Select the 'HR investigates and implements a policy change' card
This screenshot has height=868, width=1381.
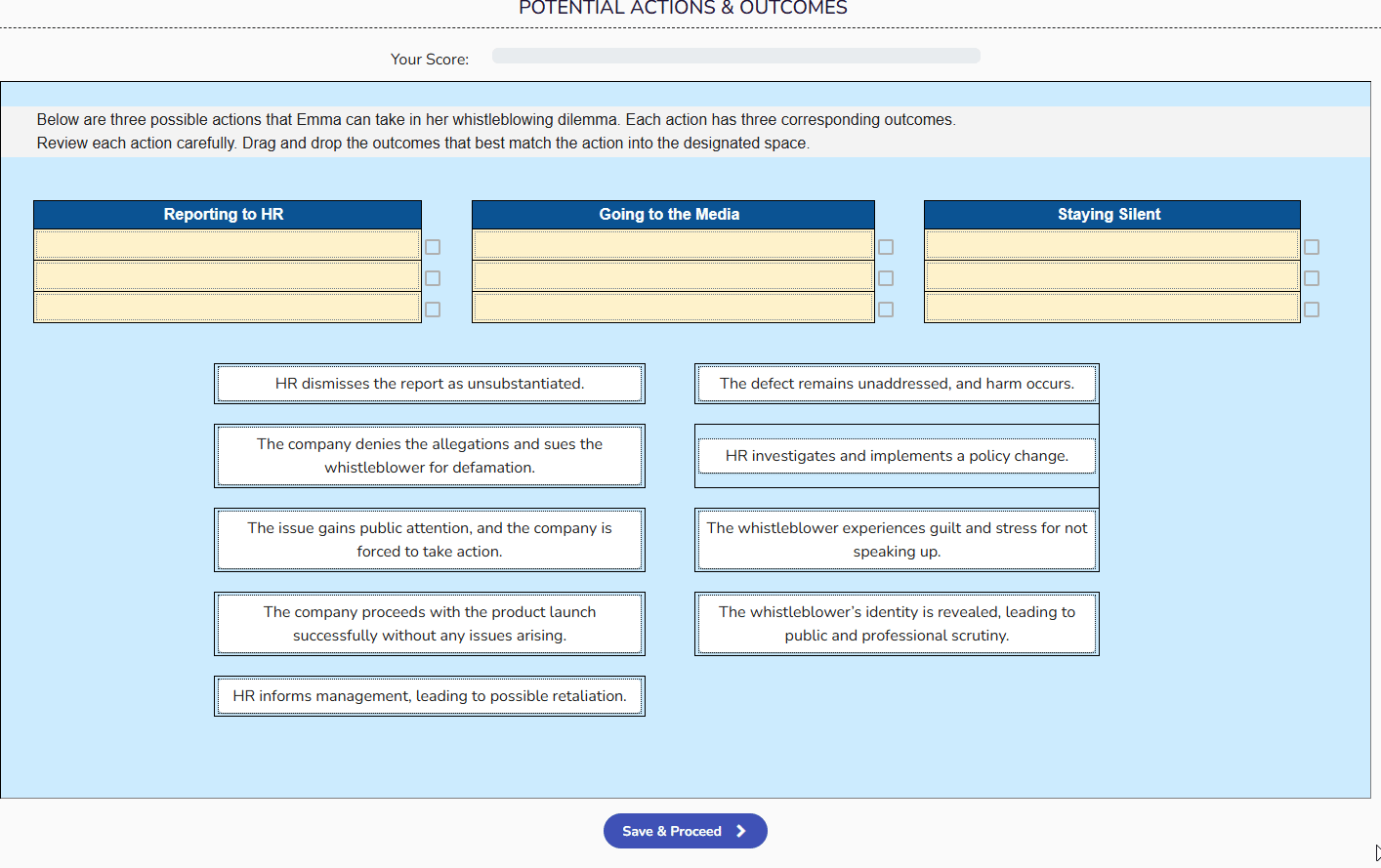click(896, 455)
